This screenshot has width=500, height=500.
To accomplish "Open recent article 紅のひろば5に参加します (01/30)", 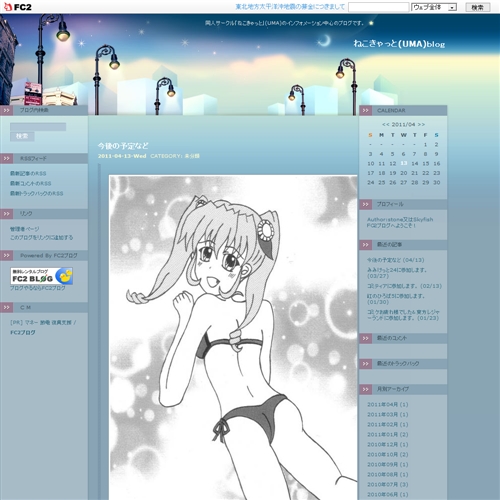I will click(x=396, y=299).
